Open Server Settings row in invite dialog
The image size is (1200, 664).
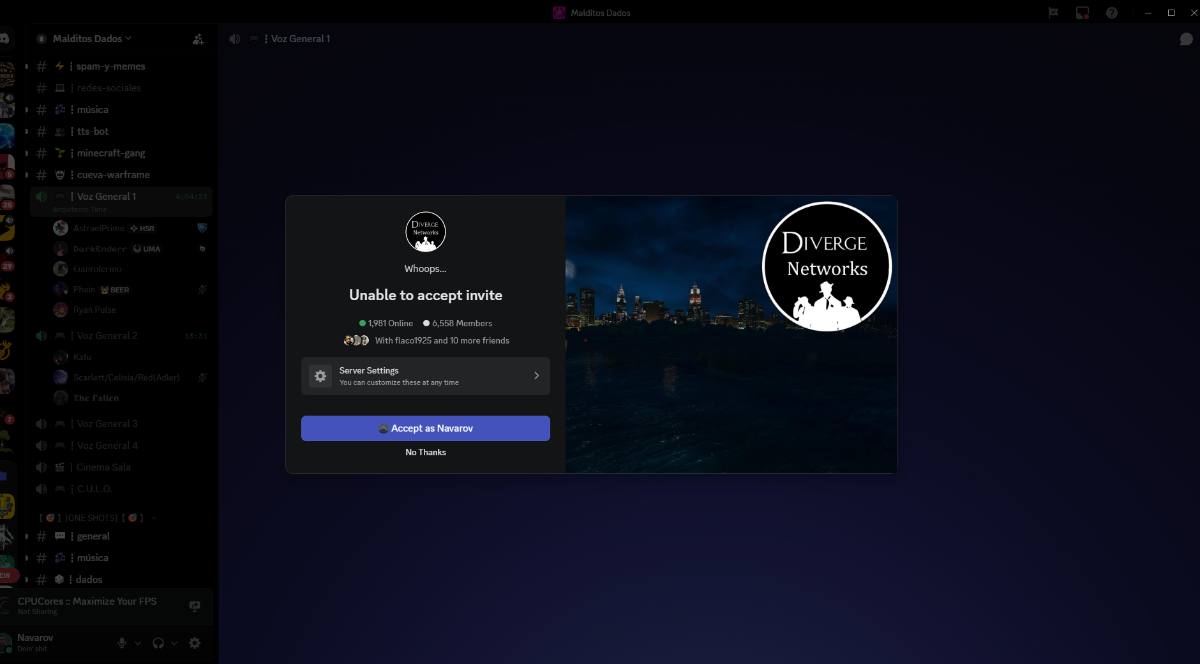tap(425, 376)
